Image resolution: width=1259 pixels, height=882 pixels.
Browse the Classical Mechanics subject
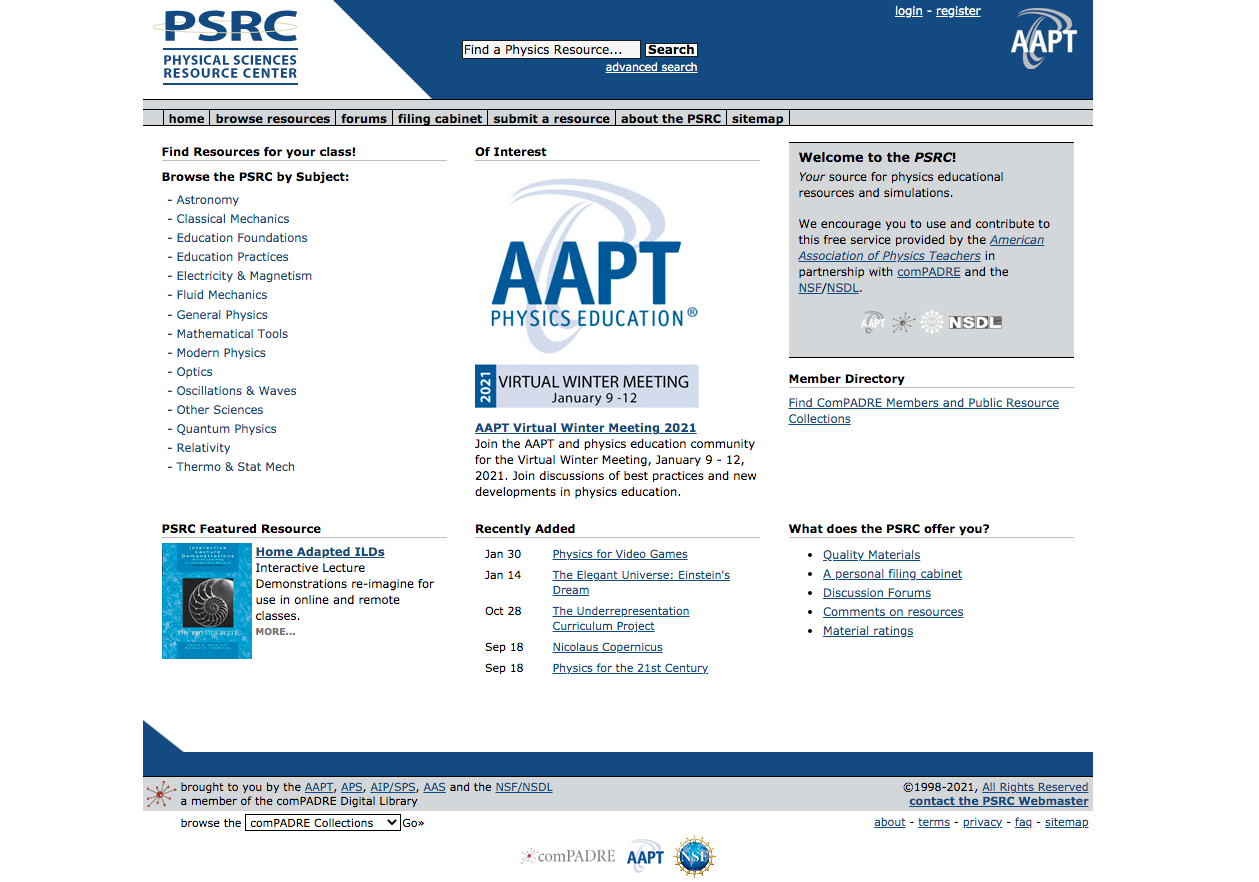click(233, 219)
